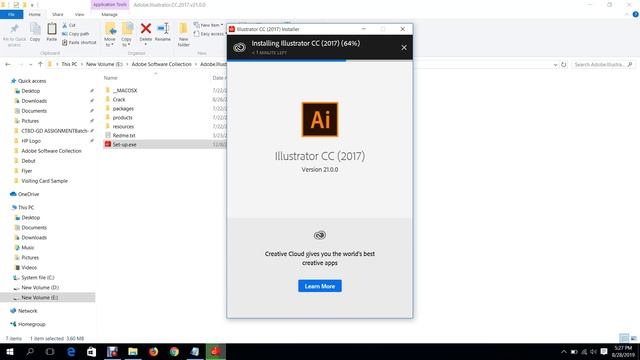
Task: Select Homegroup in navigation pane
Action: [x=31, y=324]
